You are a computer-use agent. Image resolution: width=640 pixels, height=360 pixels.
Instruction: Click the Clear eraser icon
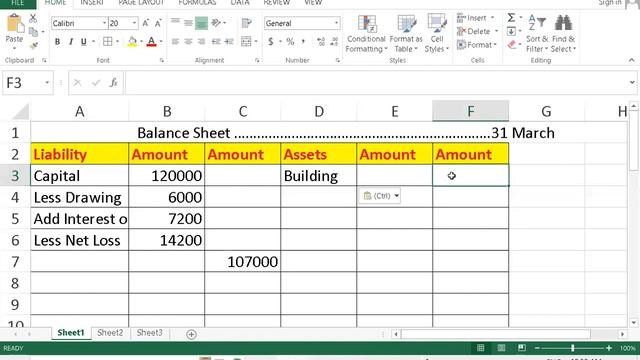[x=512, y=45]
